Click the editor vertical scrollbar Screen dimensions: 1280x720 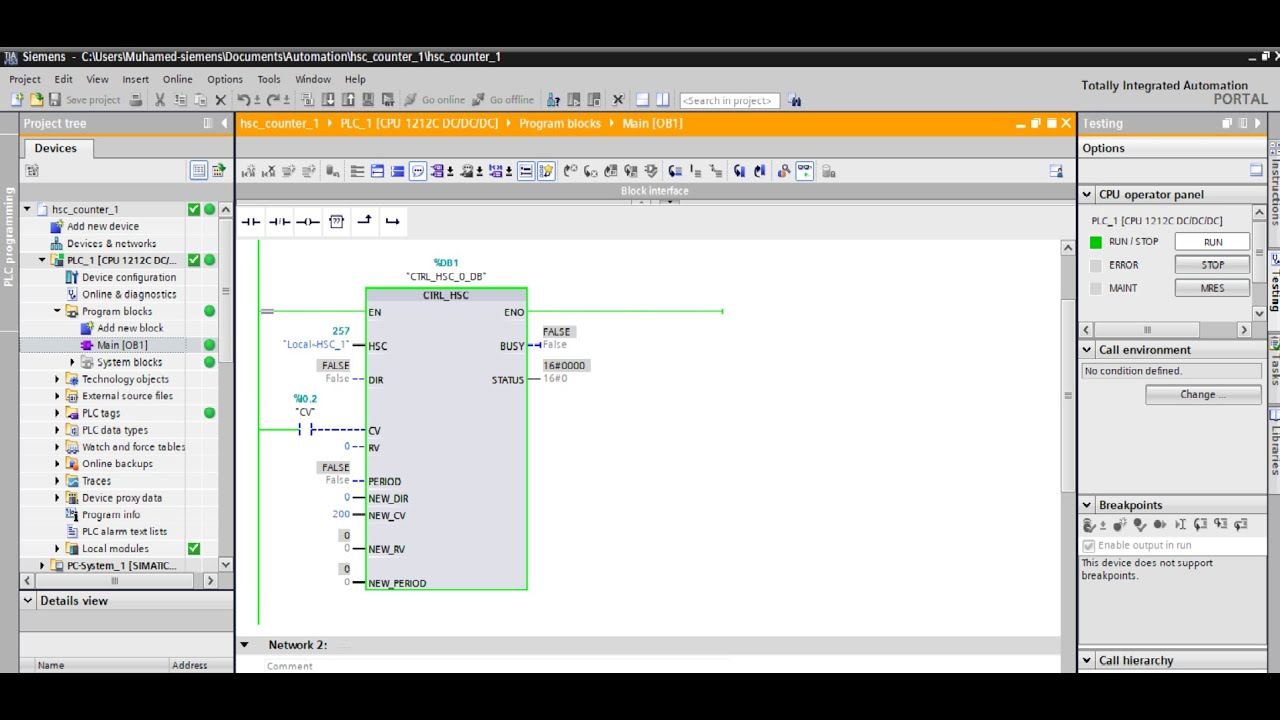coord(1067,396)
